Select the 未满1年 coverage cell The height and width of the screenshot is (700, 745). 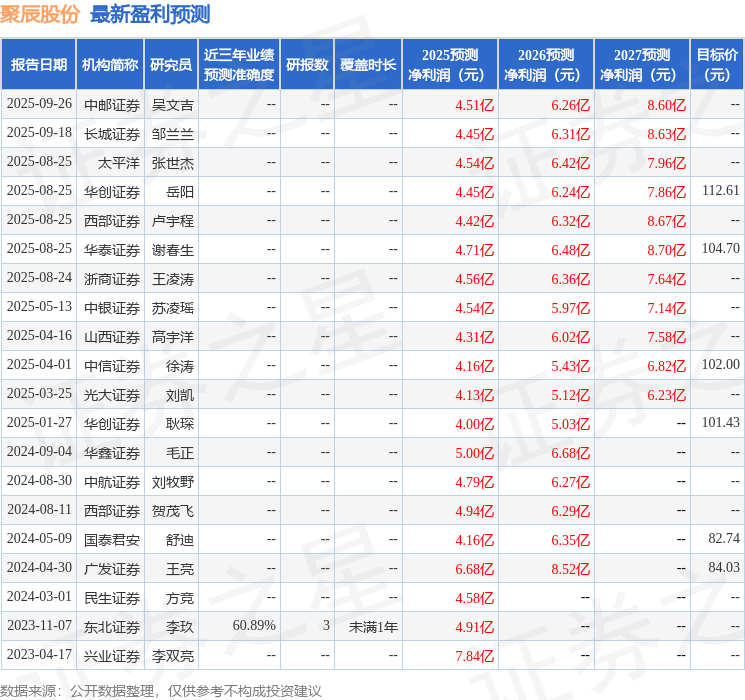click(373, 626)
